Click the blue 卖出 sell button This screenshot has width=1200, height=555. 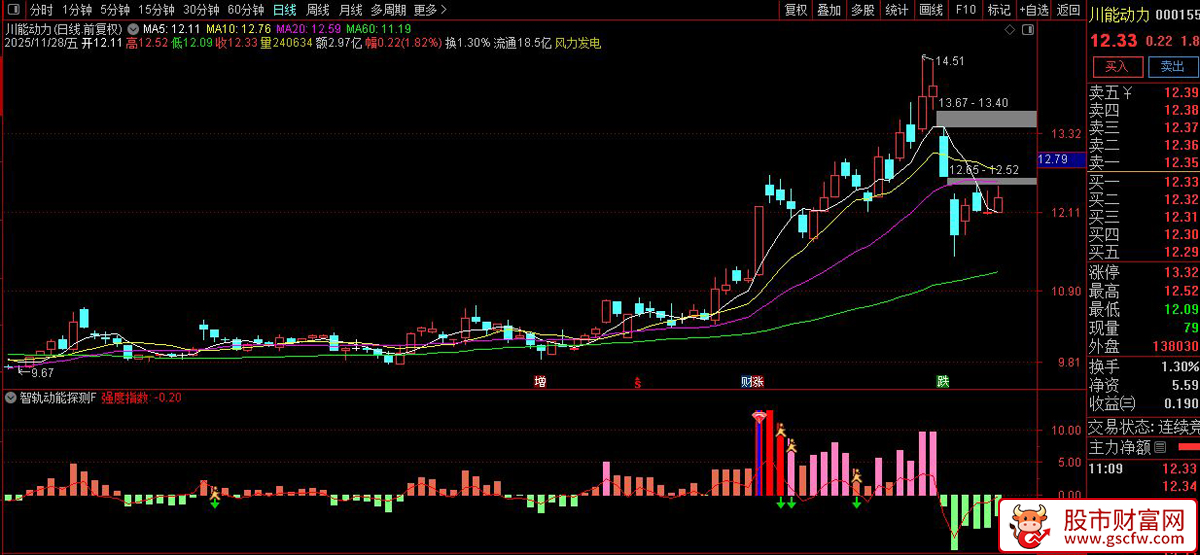pyautogui.click(x=1172, y=67)
